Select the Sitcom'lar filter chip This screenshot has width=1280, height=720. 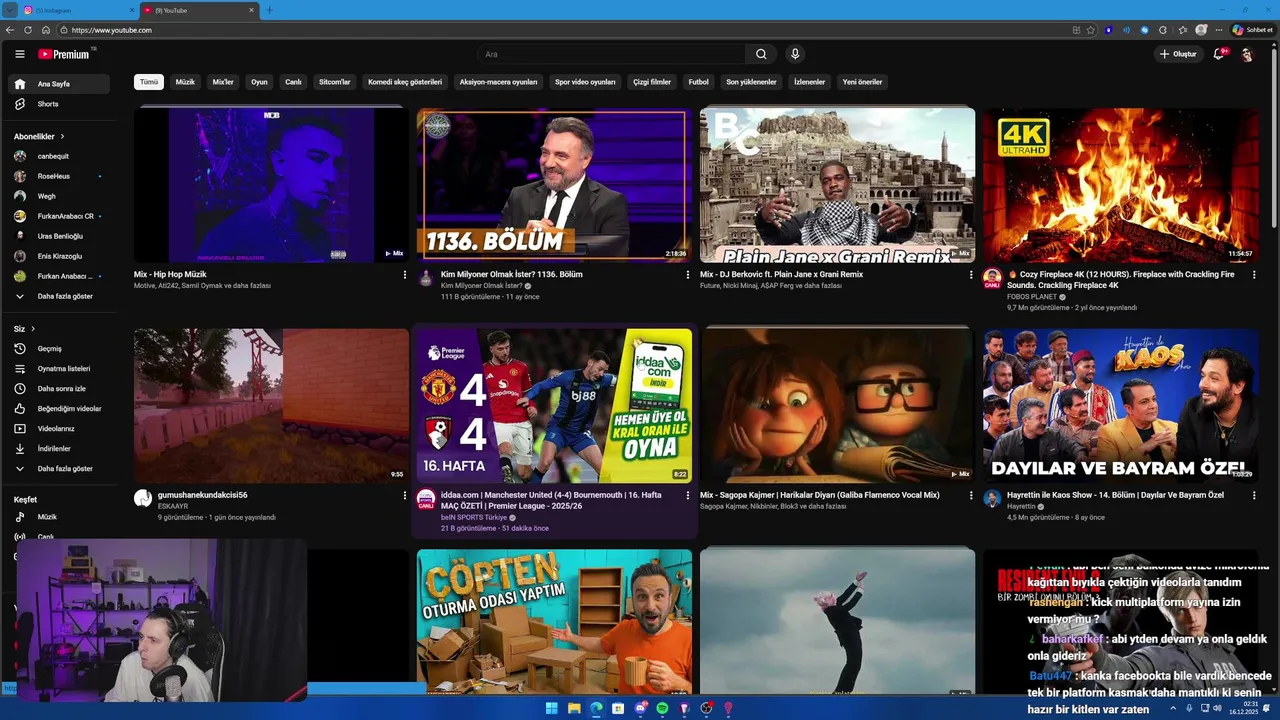(334, 82)
